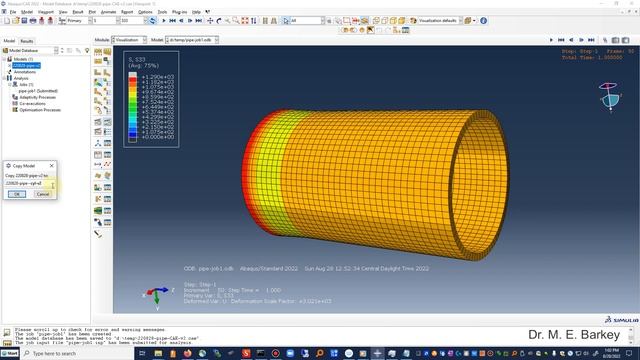Click the New model database icon
The height and width of the screenshot is (360, 640).
pos(7,20)
